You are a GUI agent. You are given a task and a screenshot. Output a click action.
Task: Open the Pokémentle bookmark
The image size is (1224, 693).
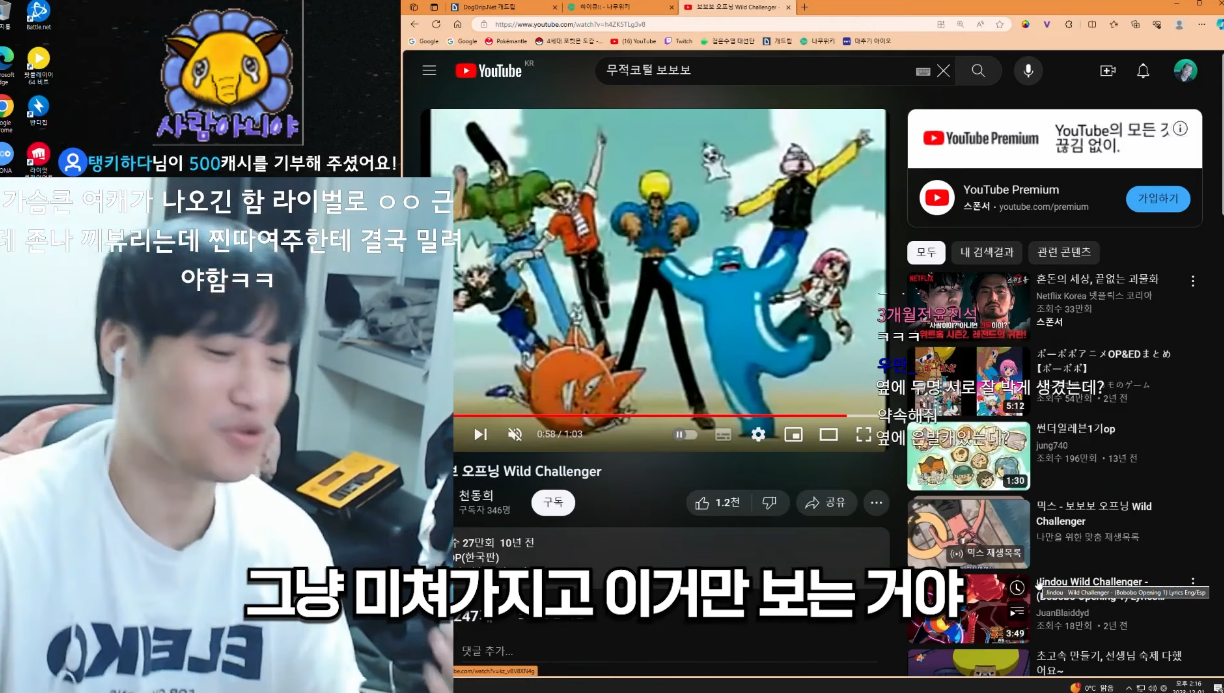[x=505, y=41]
